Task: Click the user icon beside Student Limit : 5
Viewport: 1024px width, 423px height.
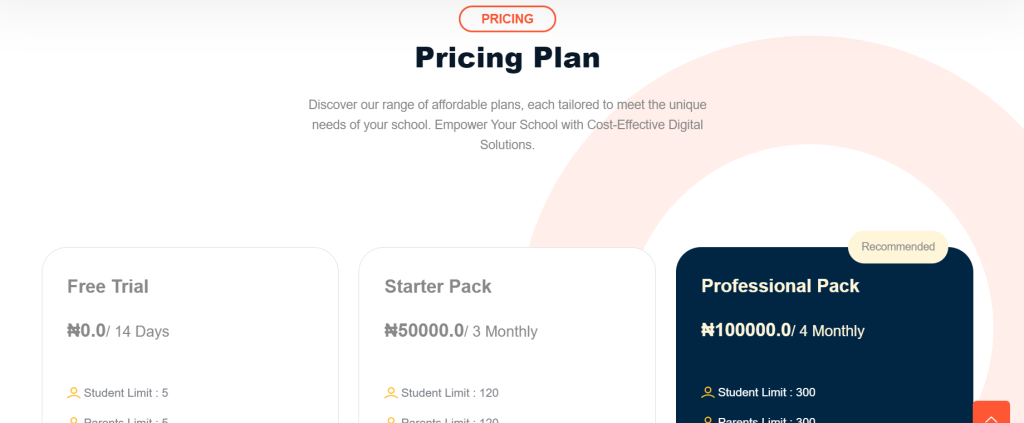Action: click(x=73, y=393)
